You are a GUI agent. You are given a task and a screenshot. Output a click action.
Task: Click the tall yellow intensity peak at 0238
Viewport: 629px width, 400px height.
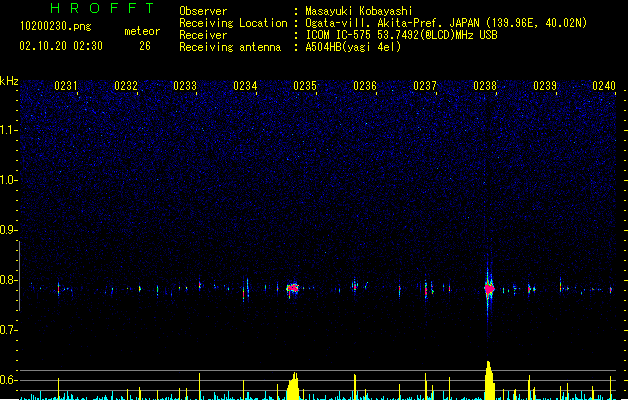pos(489,380)
